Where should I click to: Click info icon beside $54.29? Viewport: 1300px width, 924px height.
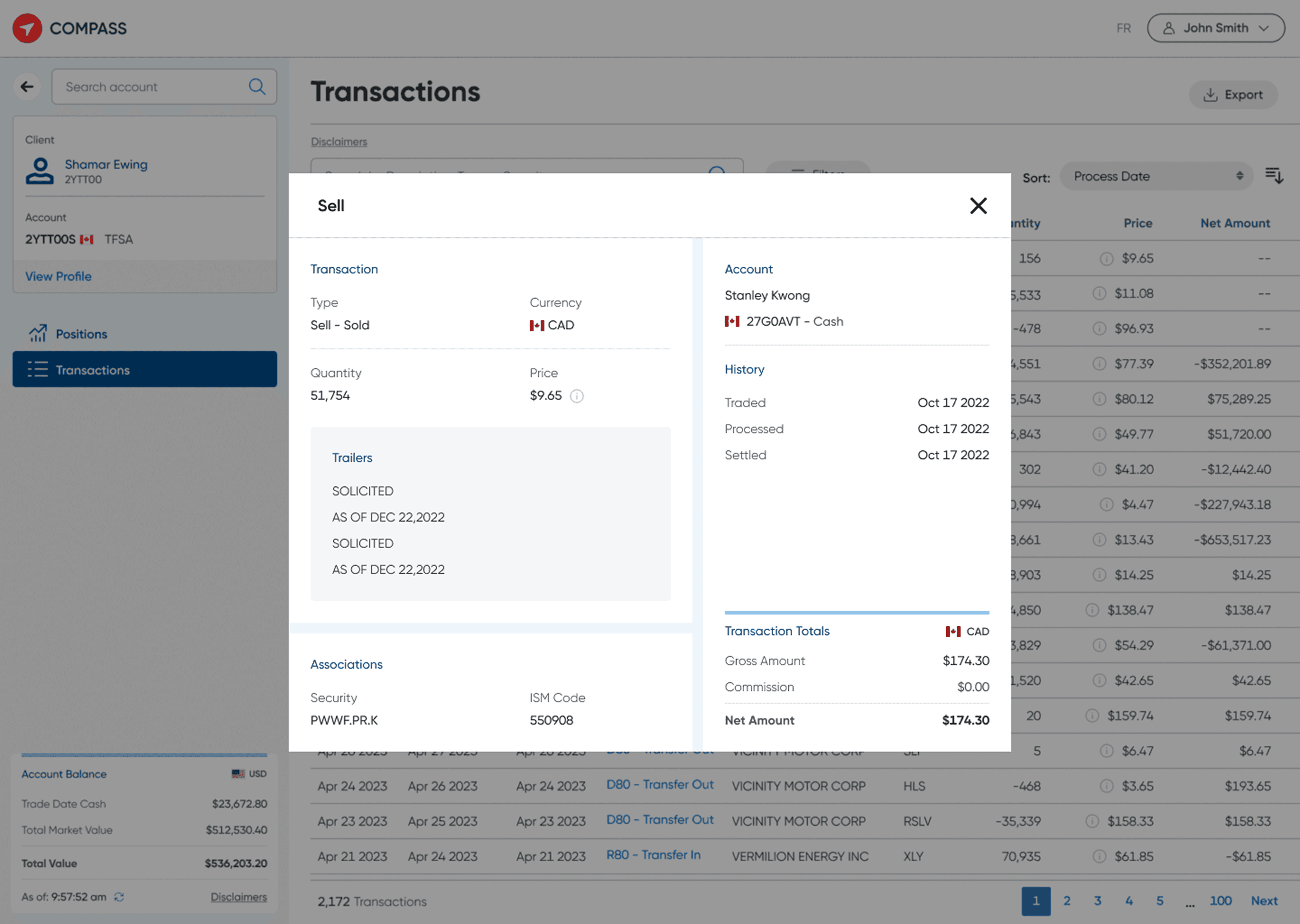[x=1099, y=645]
